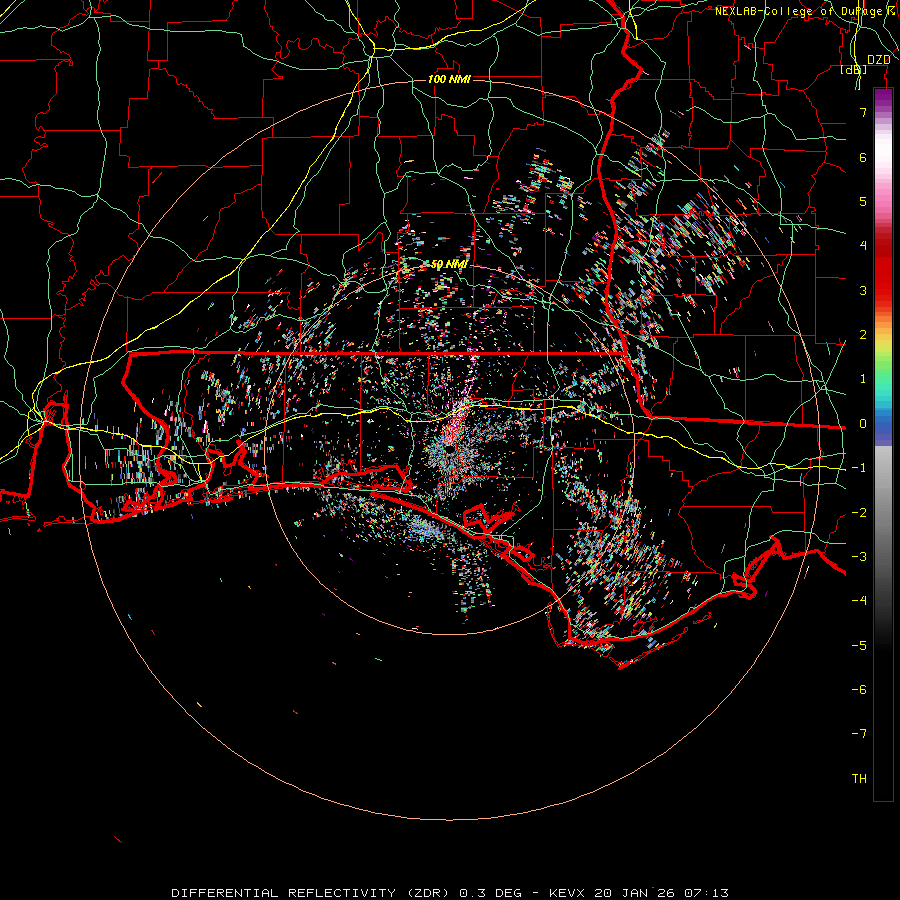Click the "KEVX" station ID in the caption
This screenshot has height=900, width=900.
point(568,893)
